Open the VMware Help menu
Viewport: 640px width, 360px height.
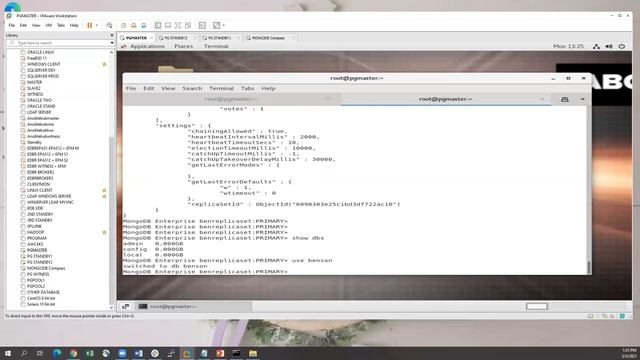coord(74,25)
